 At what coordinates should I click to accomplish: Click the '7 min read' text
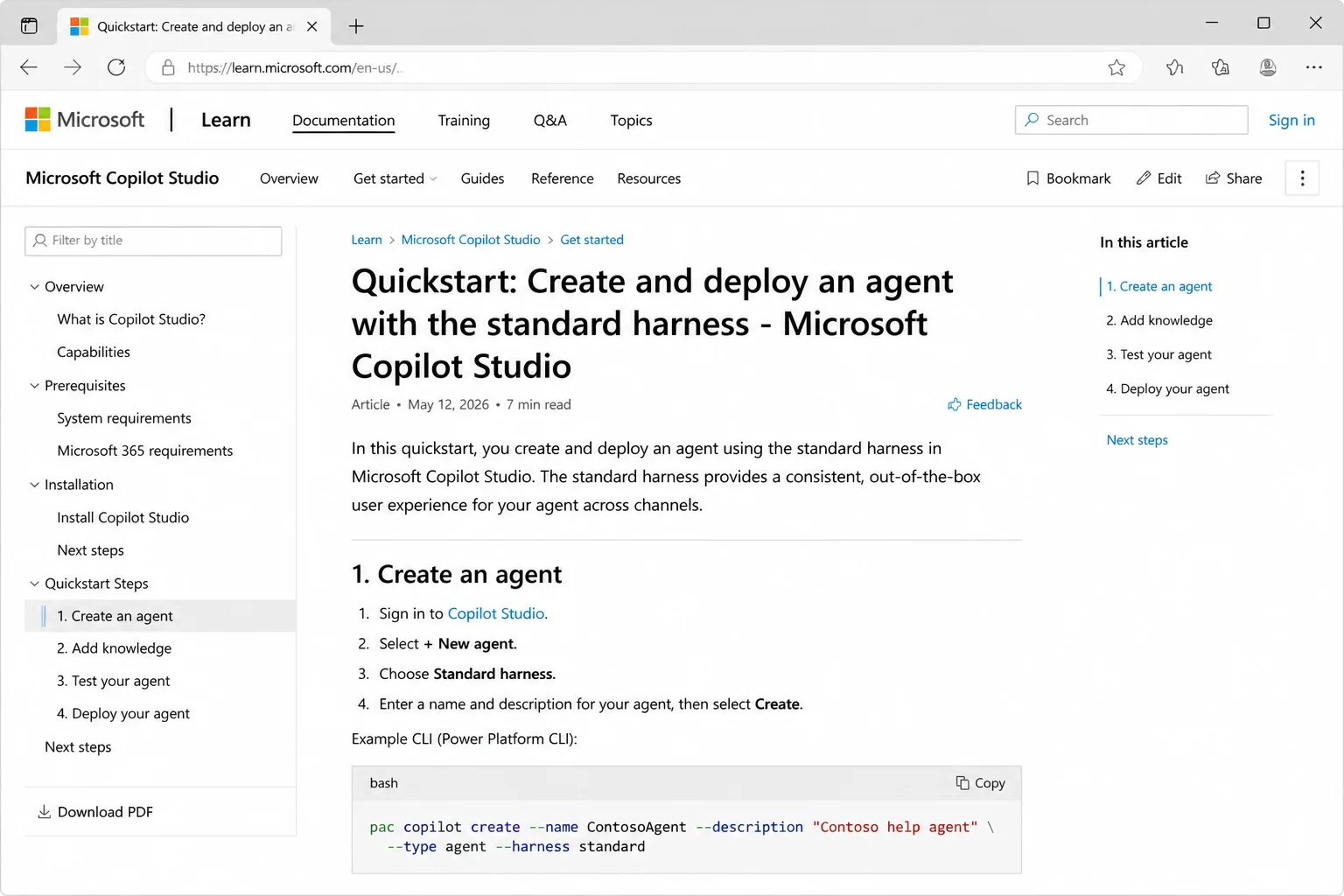[538, 404]
